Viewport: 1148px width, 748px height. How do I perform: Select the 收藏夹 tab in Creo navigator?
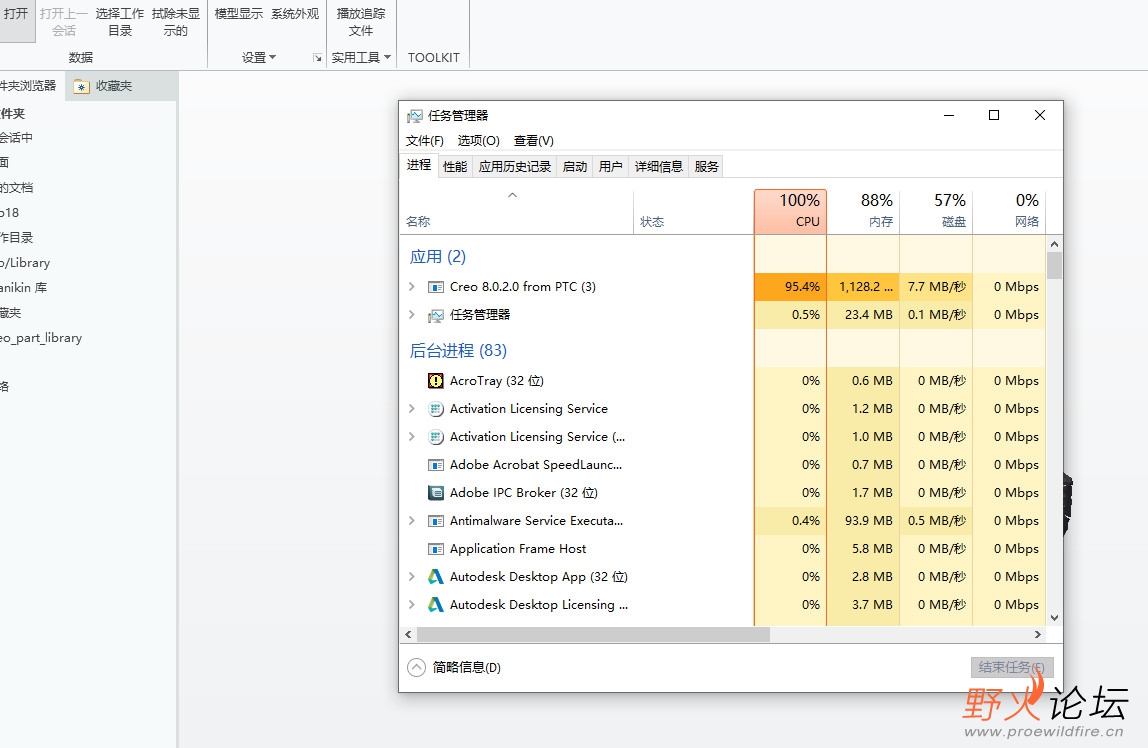pyautogui.click(x=121, y=86)
